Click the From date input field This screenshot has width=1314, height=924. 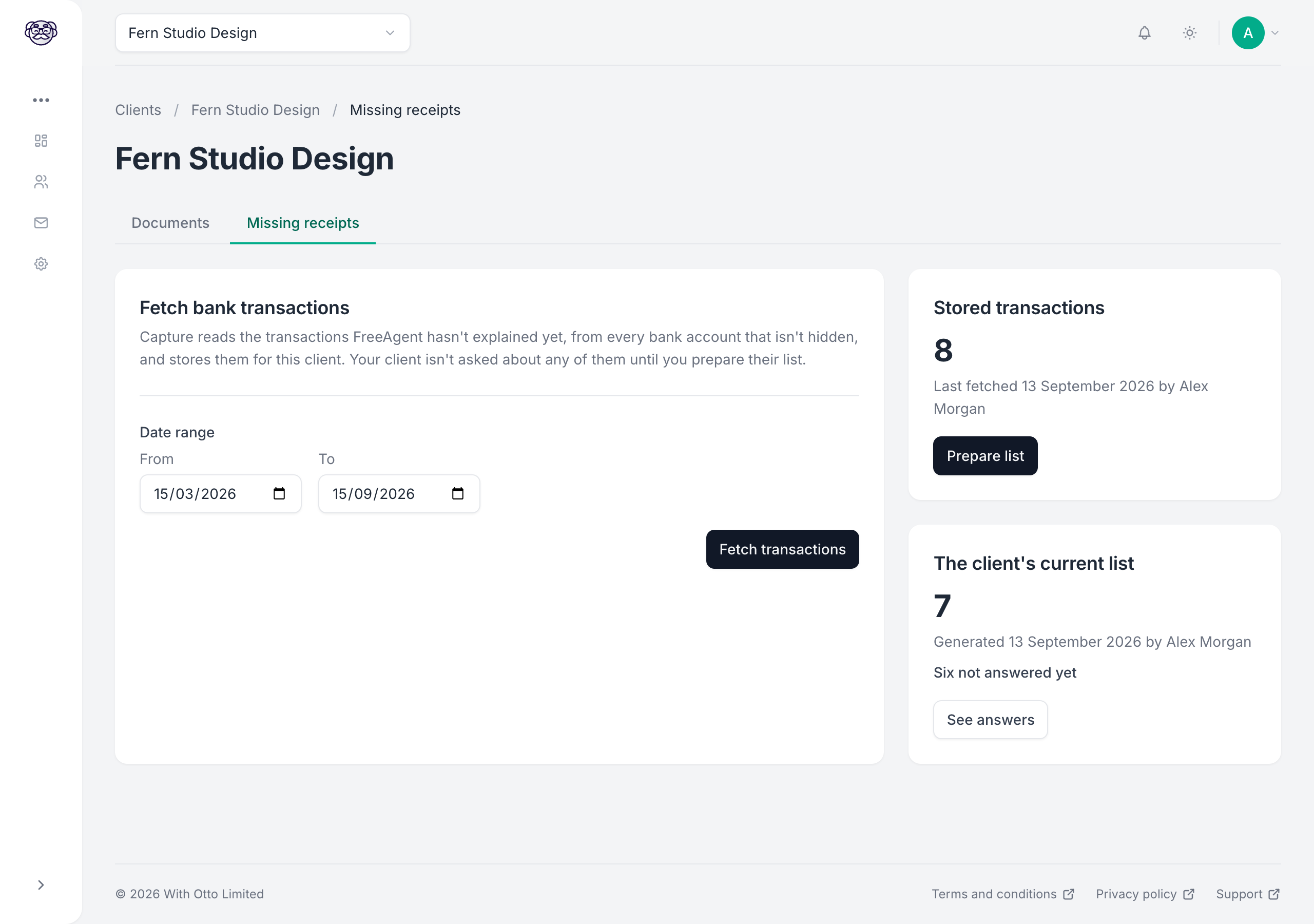point(221,494)
